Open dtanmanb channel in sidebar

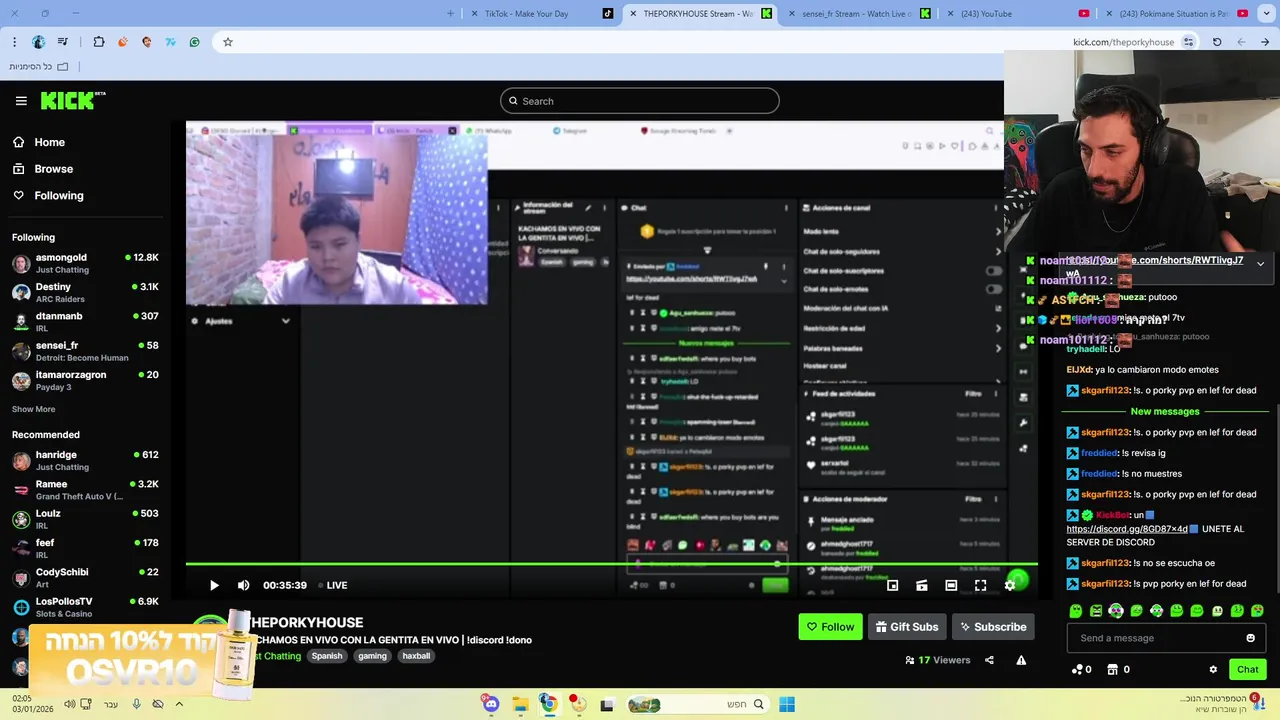[85, 322]
